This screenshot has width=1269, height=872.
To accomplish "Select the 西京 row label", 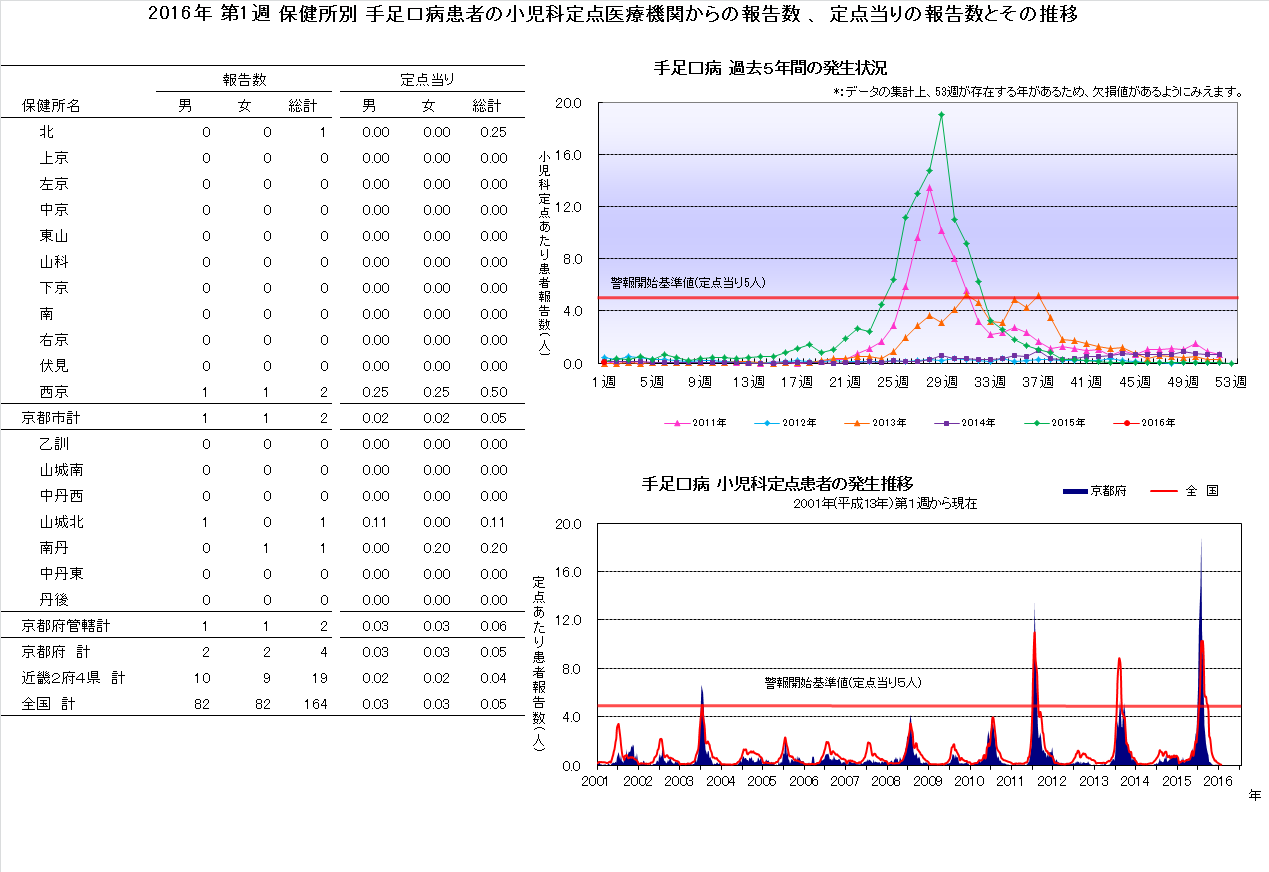I will pyautogui.click(x=54, y=392).
